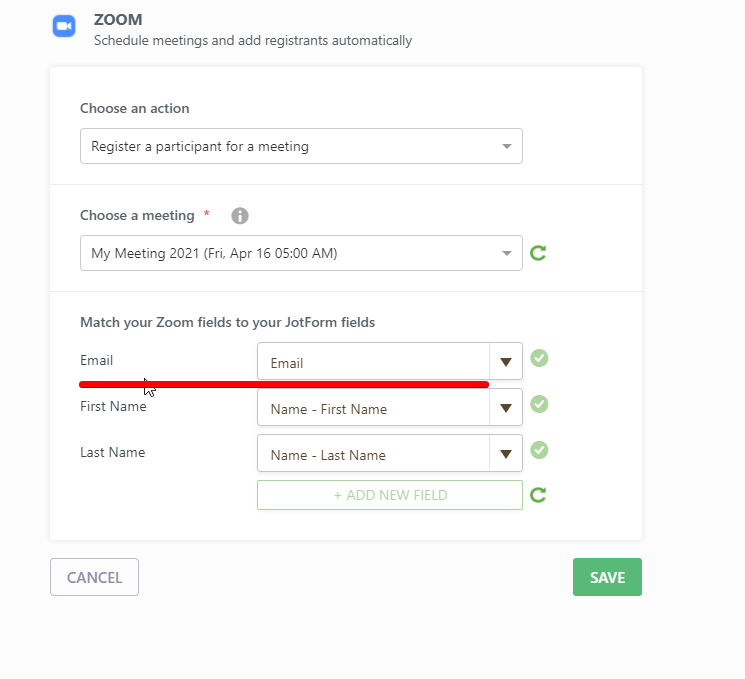Click the Zoom camera logo icon
This screenshot has width=745, height=679.
tap(64, 26)
